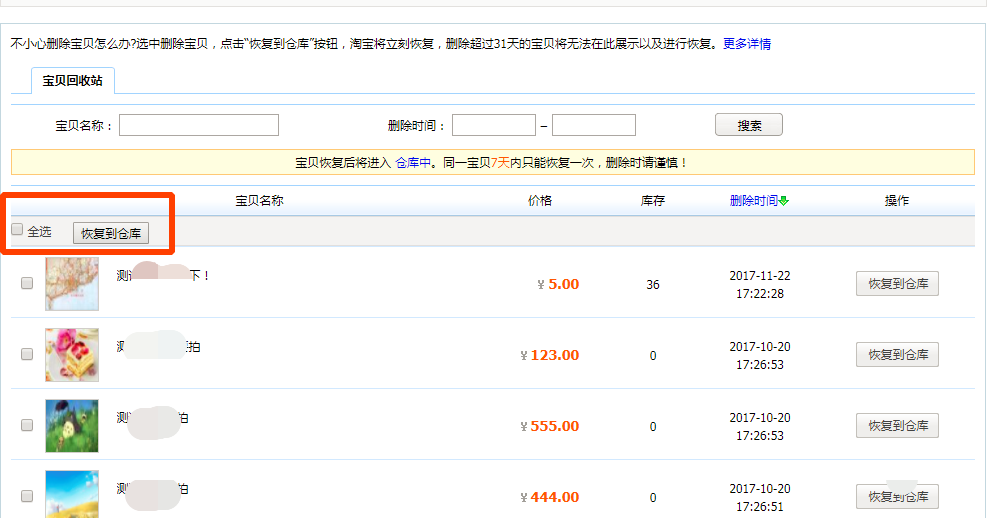The image size is (998, 518).
Task: Select the checkbox for the ¥555.00 item
Action: (x=27, y=425)
